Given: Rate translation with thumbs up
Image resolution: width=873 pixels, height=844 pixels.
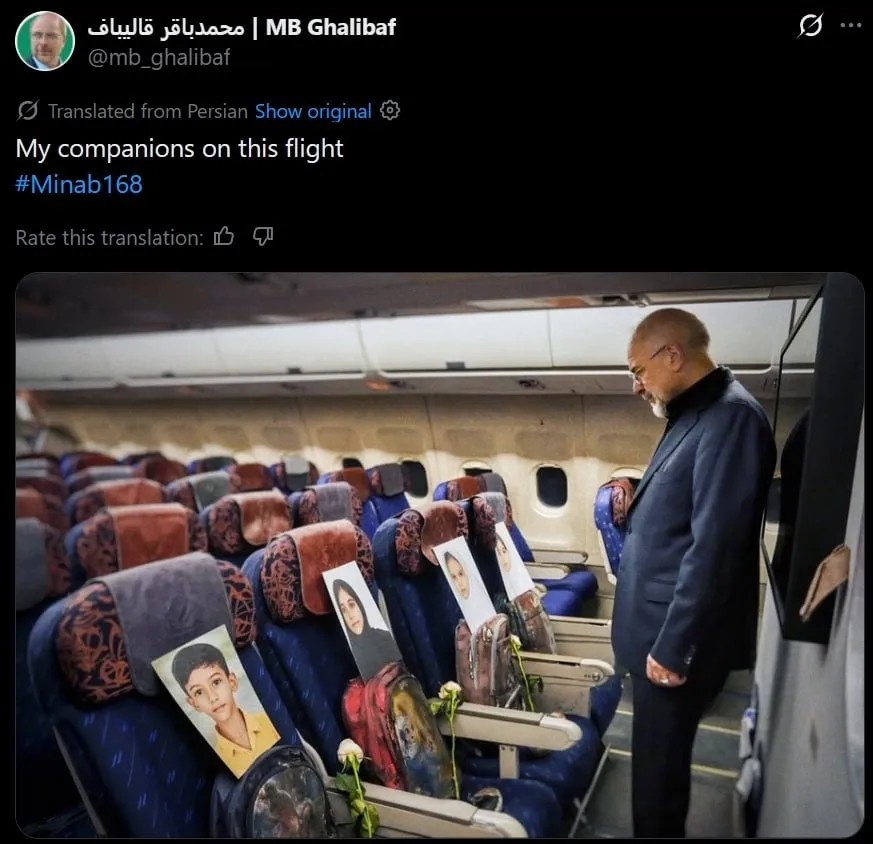Looking at the screenshot, I should pos(224,237).
